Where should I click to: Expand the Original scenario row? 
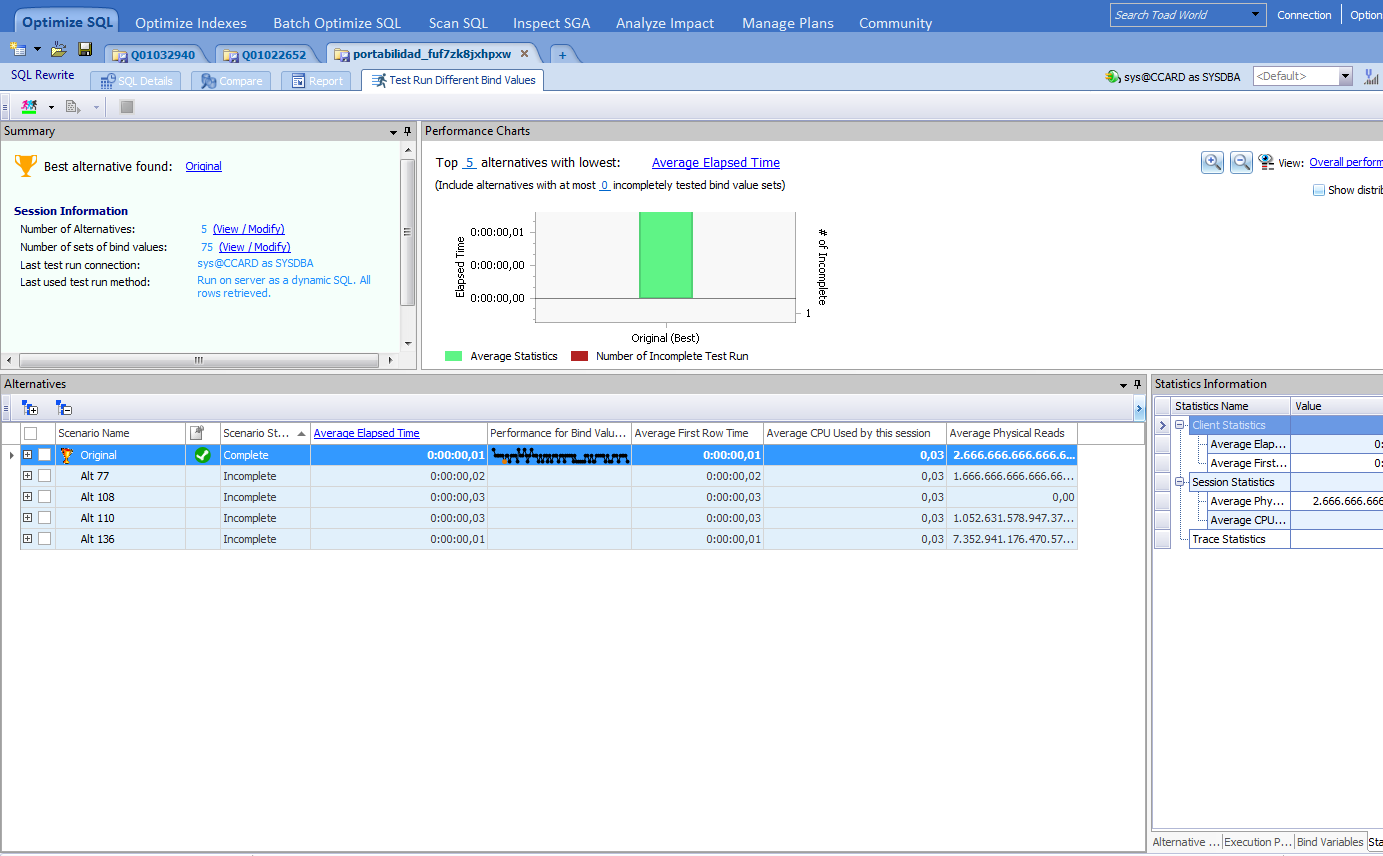27,455
